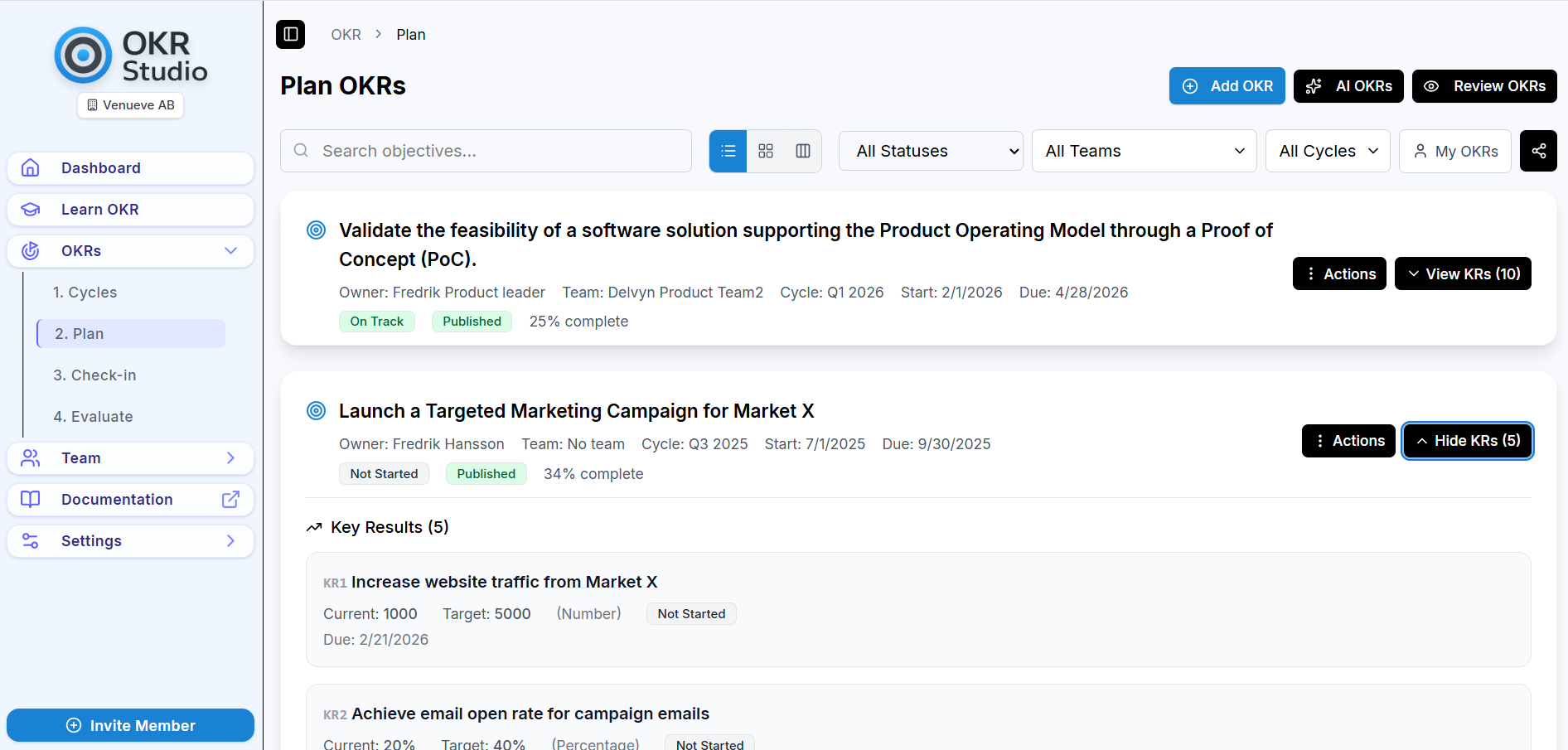The height and width of the screenshot is (750, 1568).
Task: Open the All Statuses dropdown
Action: tap(931, 151)
